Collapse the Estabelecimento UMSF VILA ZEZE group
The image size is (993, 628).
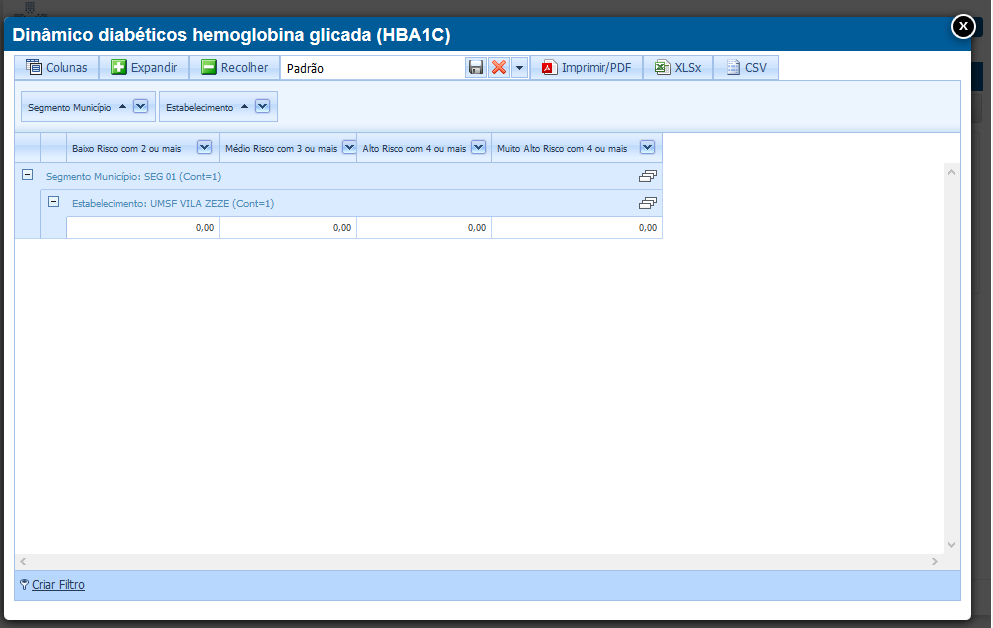[54, 202]
